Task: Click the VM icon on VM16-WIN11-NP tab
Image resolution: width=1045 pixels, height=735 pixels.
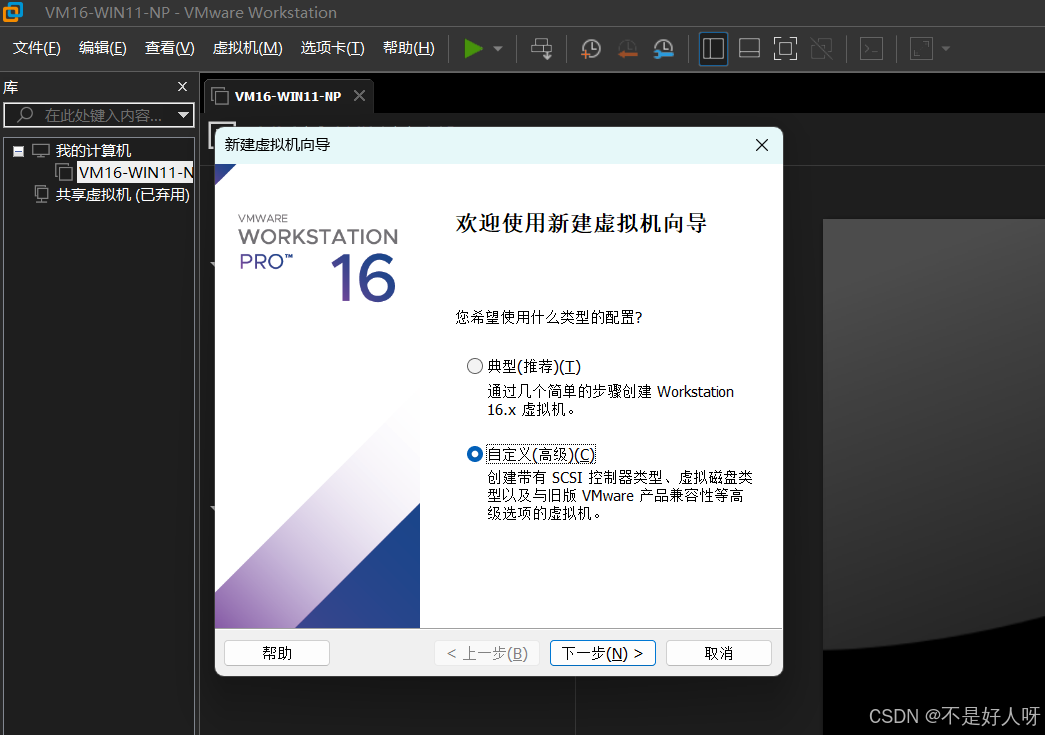Action: click(x=220, y=97)
